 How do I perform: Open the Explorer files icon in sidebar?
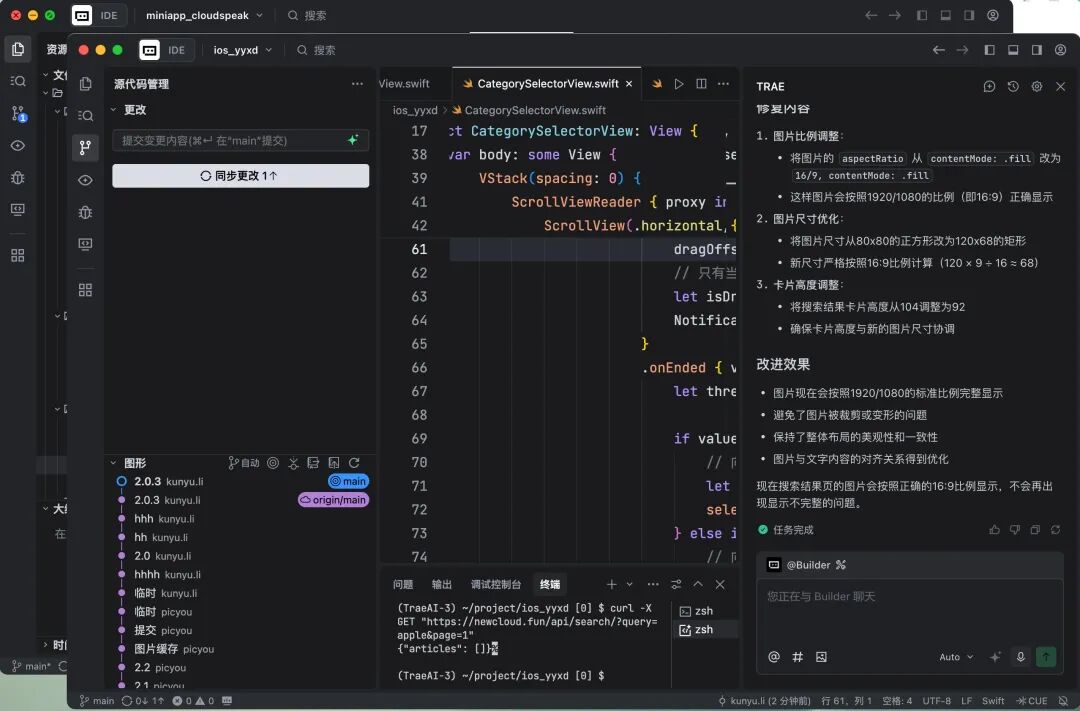85,84
